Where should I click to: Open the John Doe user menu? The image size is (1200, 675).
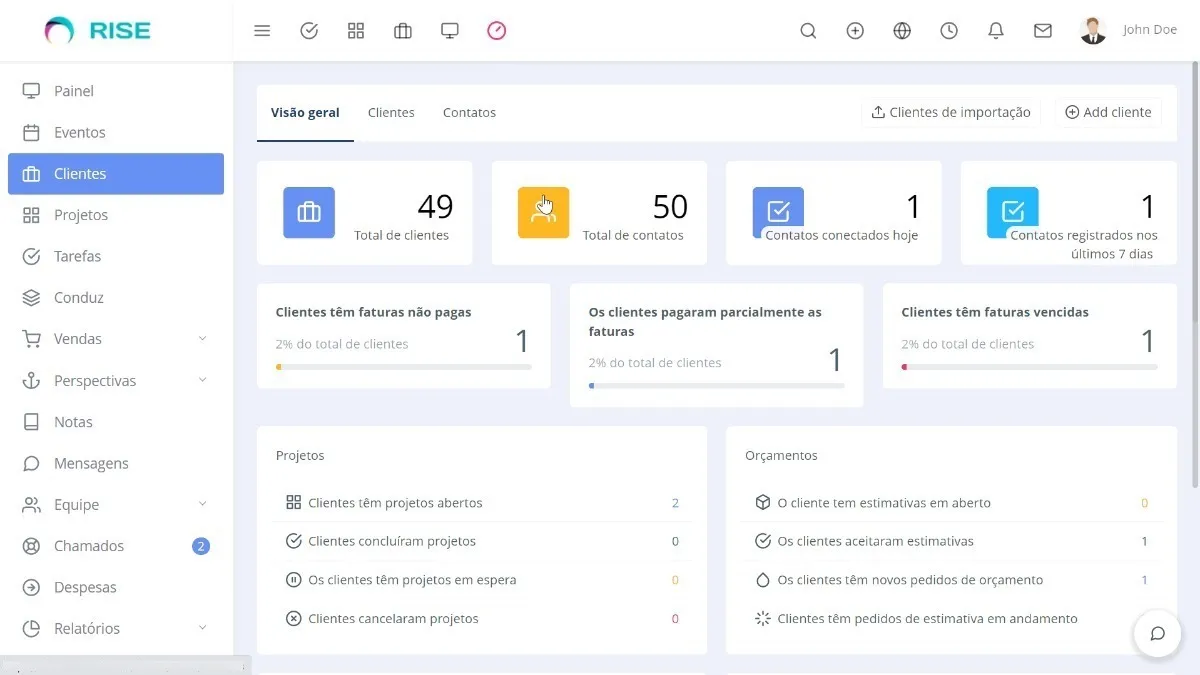[1129, 31]
